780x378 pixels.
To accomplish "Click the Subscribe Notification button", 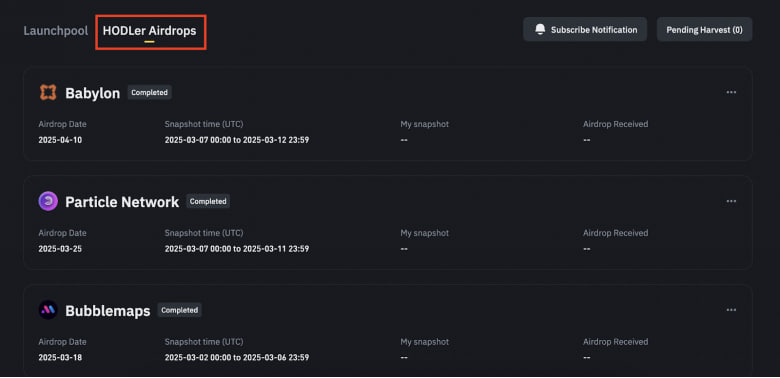I will point(585,29).
